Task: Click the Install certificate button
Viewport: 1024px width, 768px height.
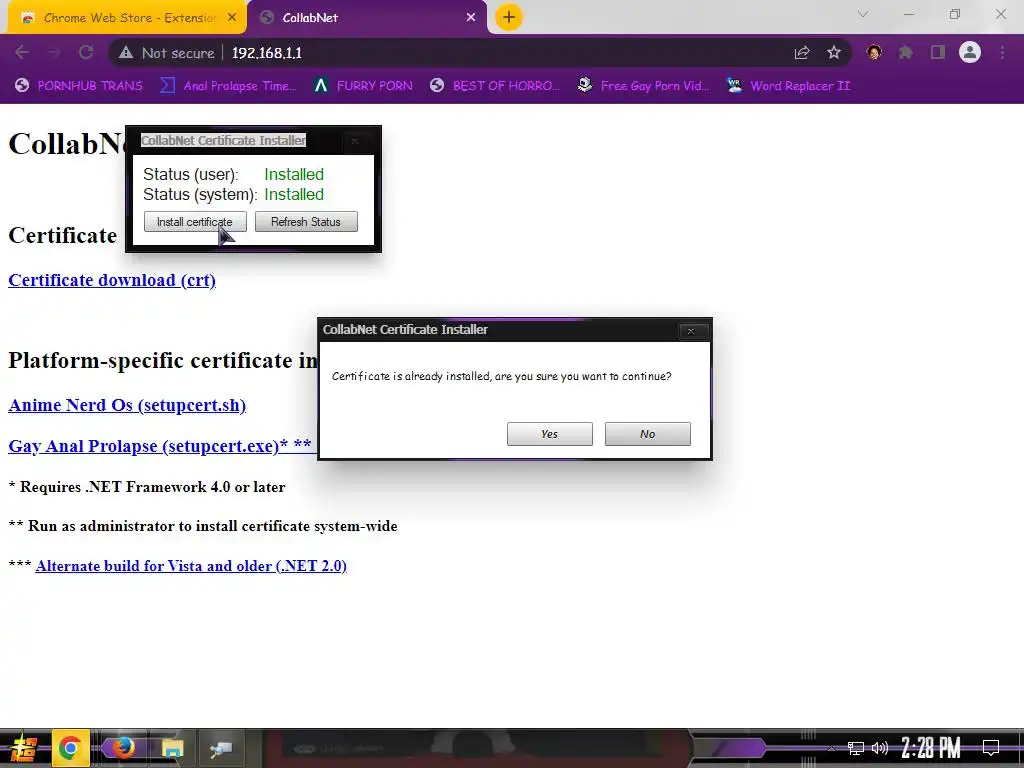Action: [195, 222]
